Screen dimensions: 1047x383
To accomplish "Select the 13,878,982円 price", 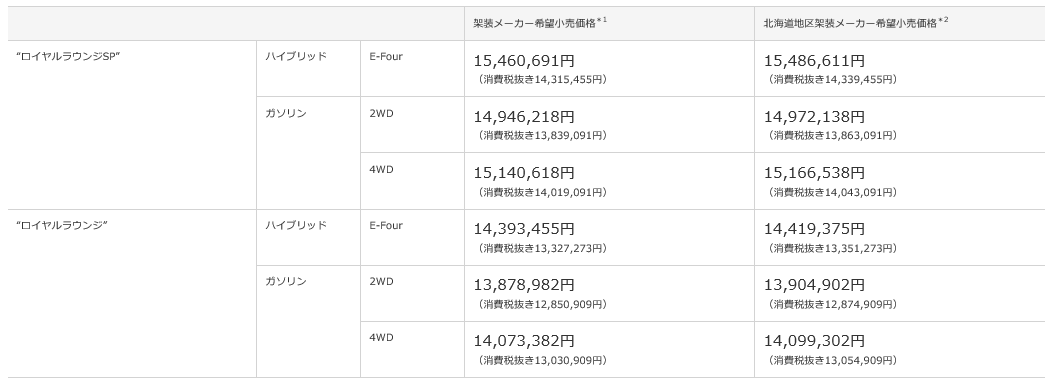I will (524, 285).
